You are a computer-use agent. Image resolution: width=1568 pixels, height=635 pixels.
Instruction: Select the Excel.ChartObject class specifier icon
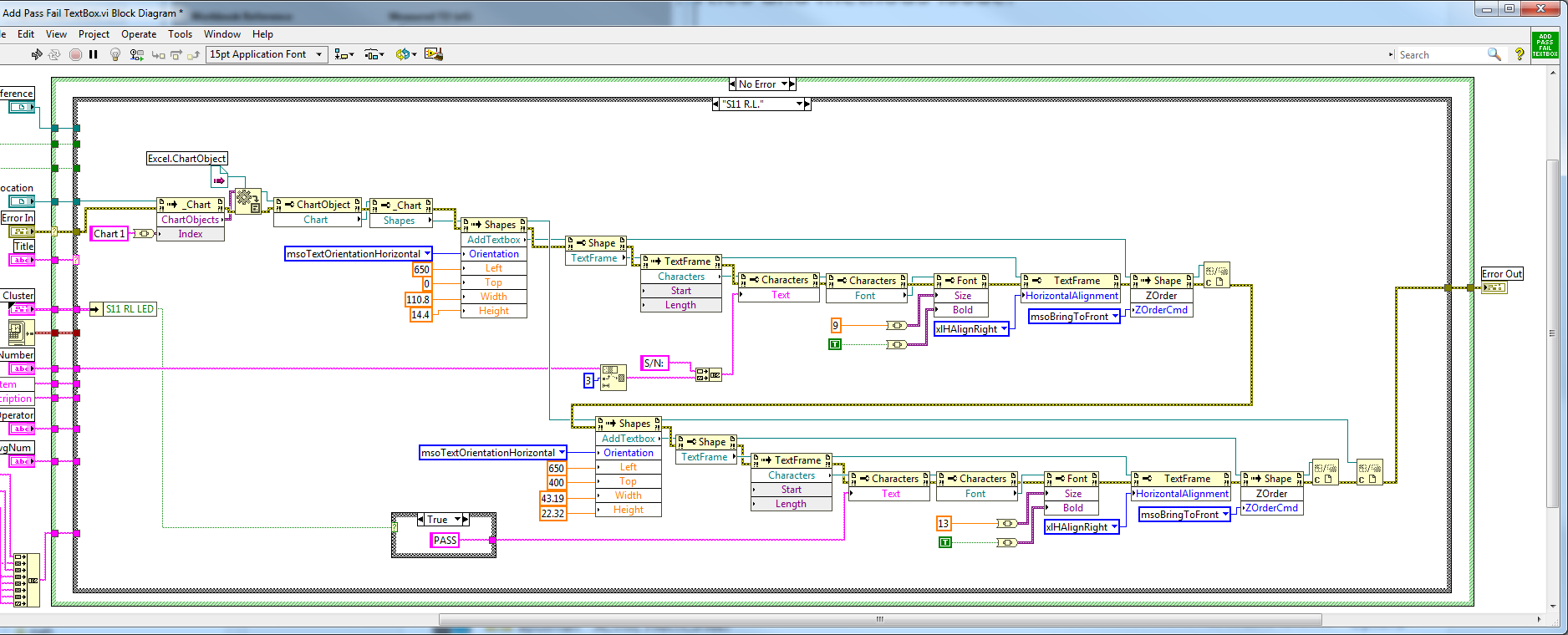click(219, 177)
